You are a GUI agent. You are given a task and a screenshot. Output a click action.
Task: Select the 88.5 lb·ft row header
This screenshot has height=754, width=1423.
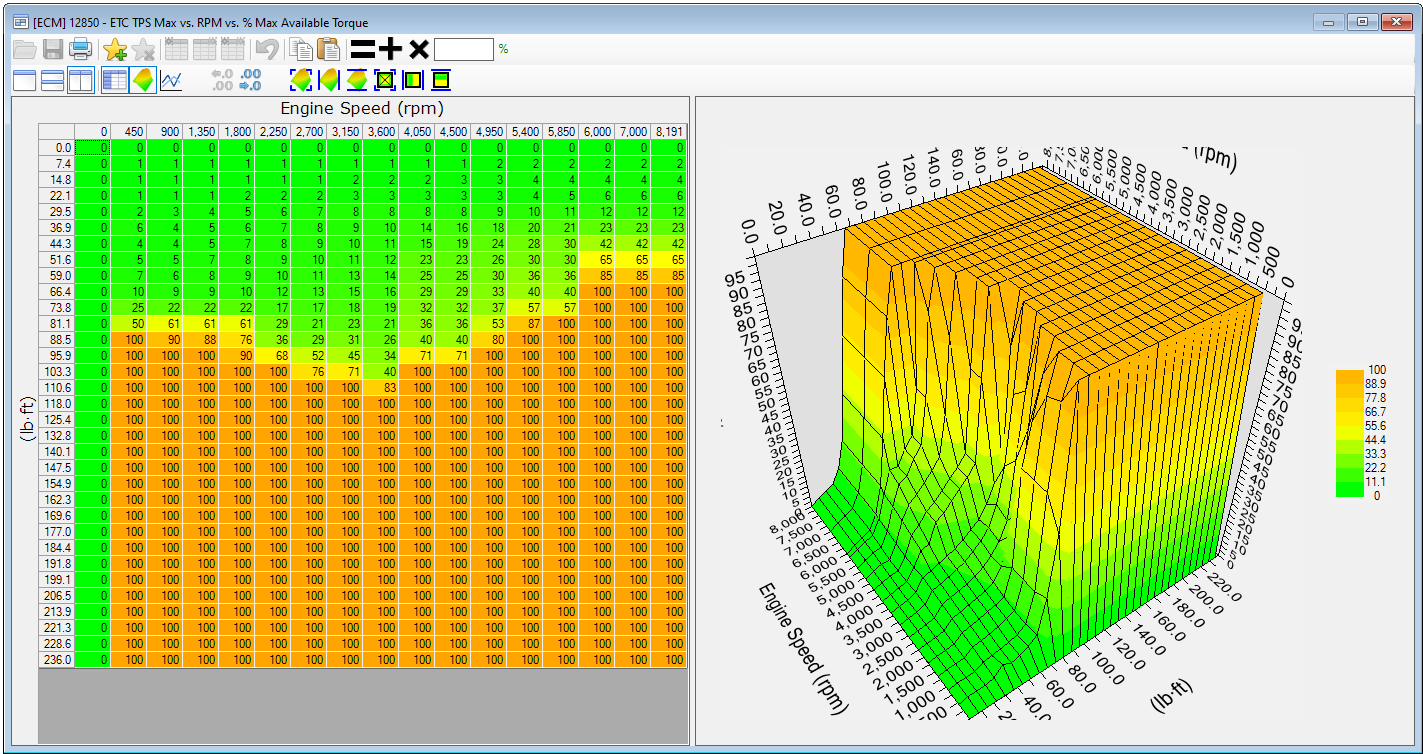(x=56, y=340)
